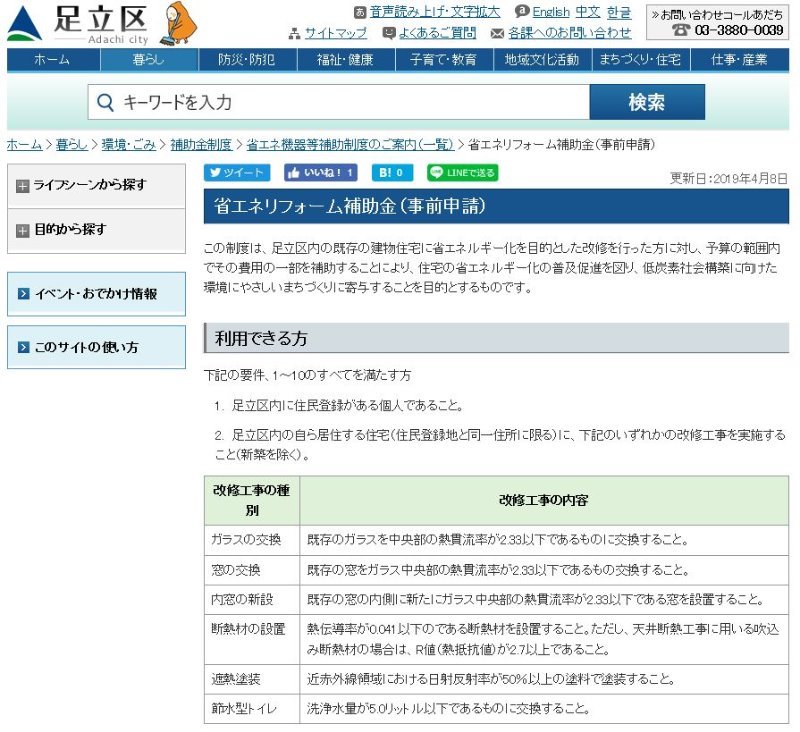Open このサイトの使い方 sidebar link
The height and width of the screenshot is (732, 800).
pyautogui.click(x=96, y=347)
